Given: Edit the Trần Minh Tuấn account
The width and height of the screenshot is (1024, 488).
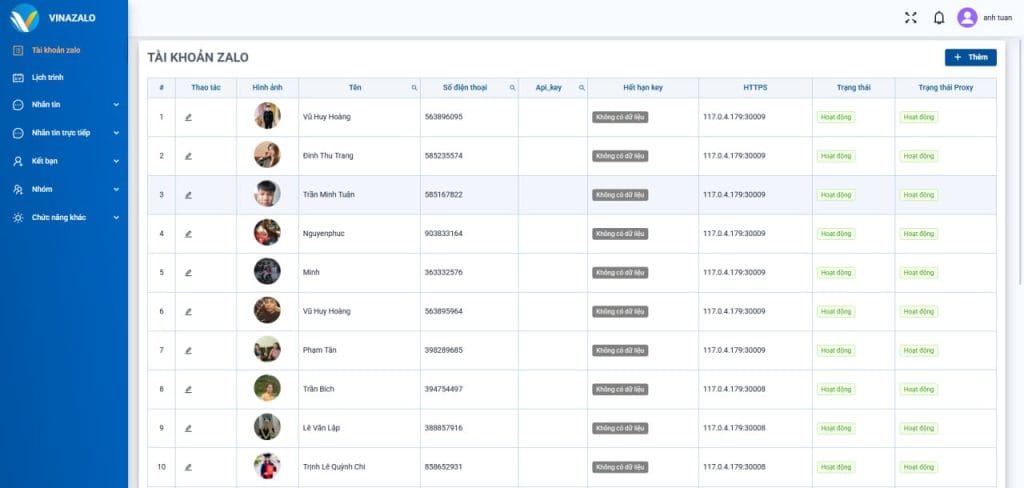Looking at the screenshot, I should pyautogui.click(x=188, y=195).
